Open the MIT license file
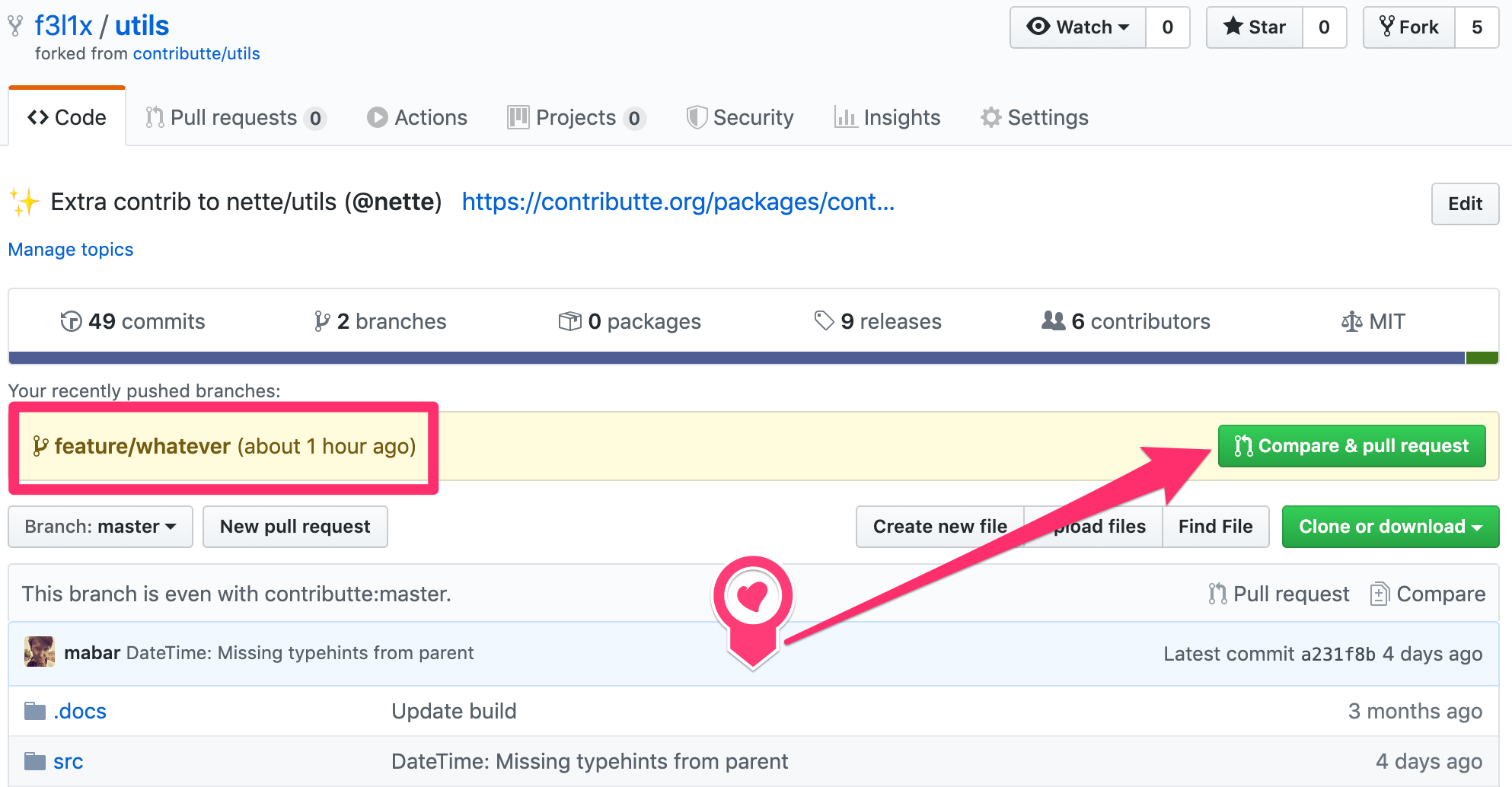1512x787 pixels. click(x=1373, y=321)
